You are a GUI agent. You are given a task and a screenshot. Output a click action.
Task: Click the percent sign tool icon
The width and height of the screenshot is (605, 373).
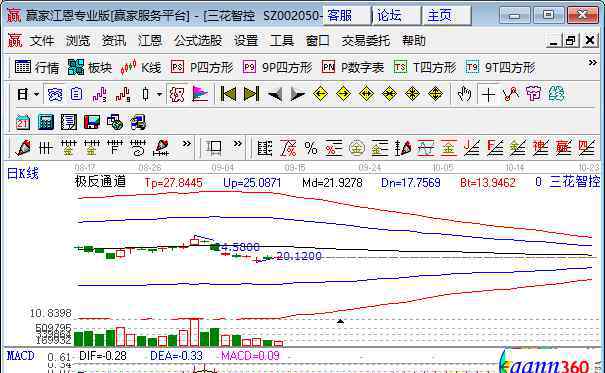pos(311,148)
